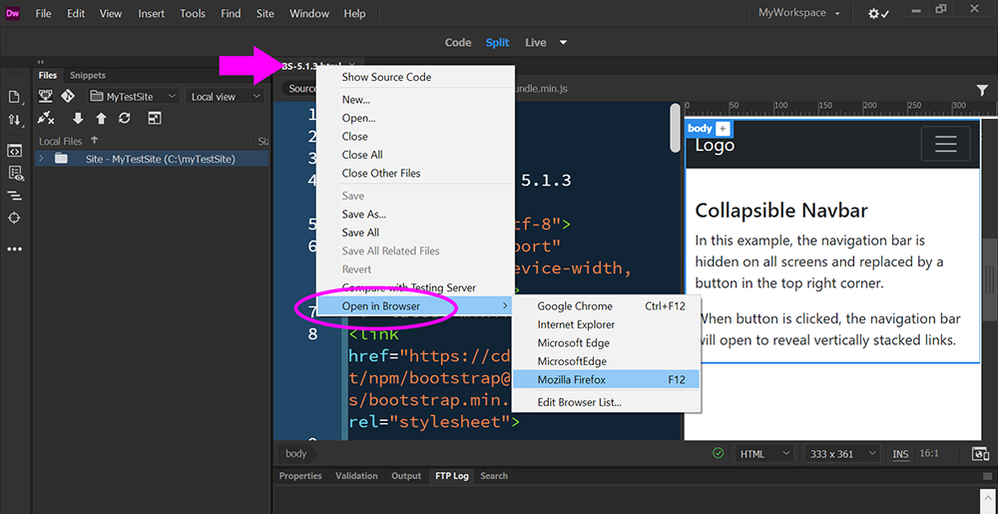This screenshot has height=514, width=998.
Task: Click the Live View Options code icon
Action: click(14, 150)
